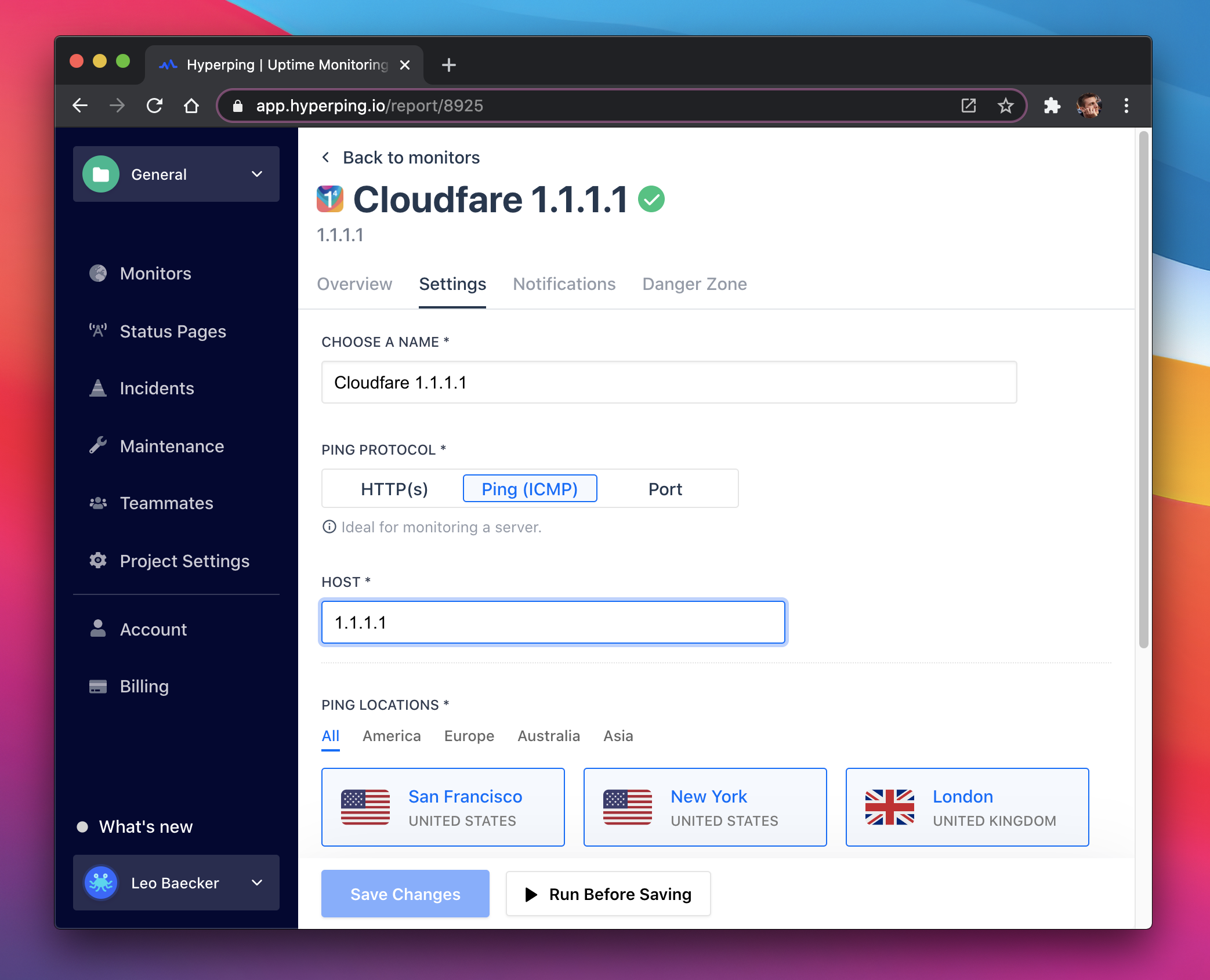Switch to the Notifications tab
The height and width of the screenshot is (980, 1210).
pyautogui.click(x=563, y=284)
